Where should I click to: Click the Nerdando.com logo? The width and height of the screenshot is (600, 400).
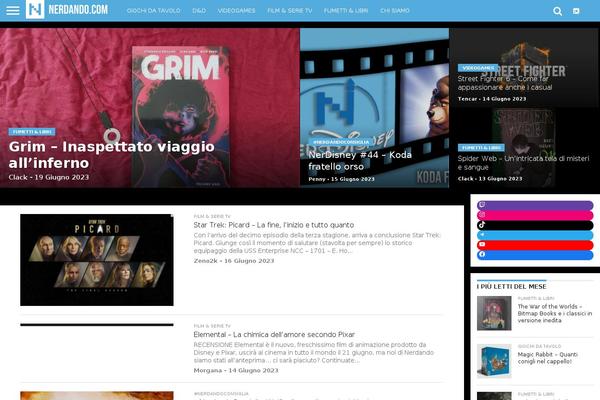point(67,10)
